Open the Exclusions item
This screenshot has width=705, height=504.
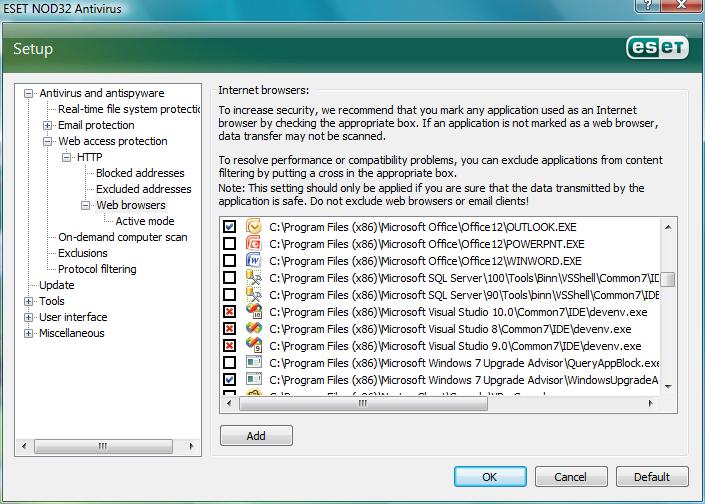tap(83, 253)
